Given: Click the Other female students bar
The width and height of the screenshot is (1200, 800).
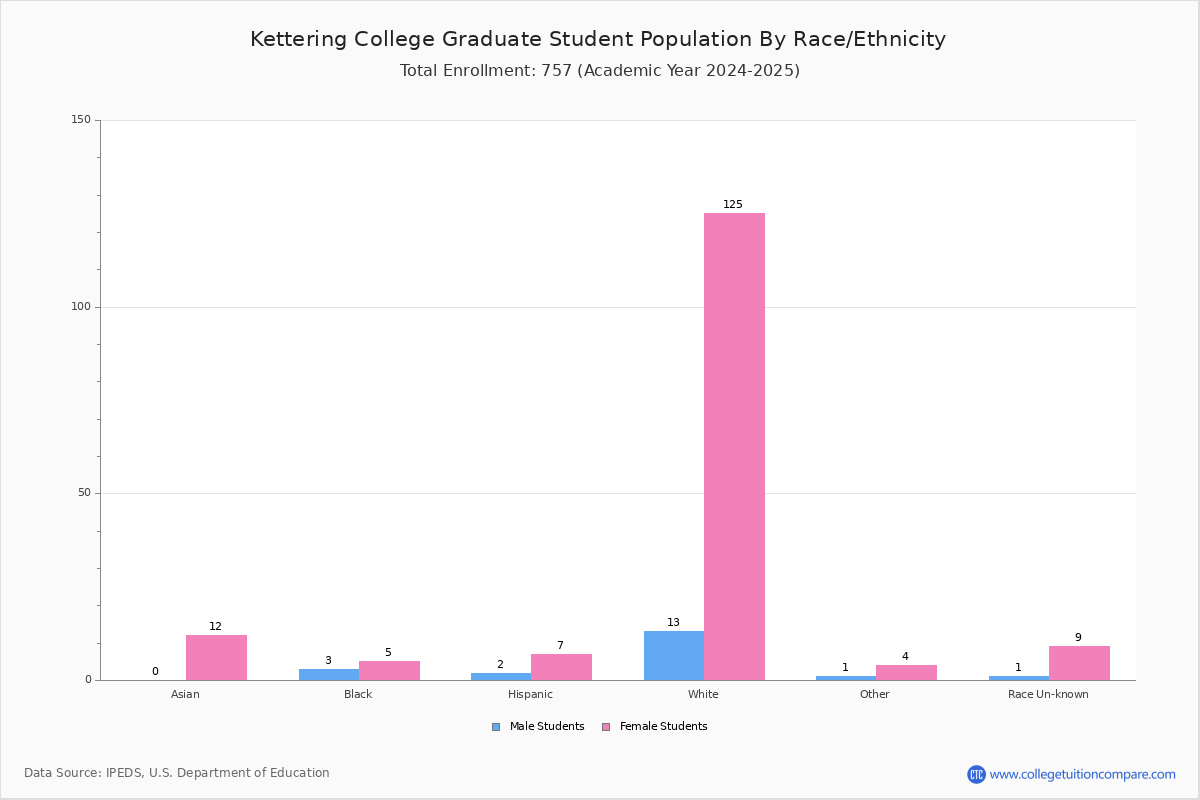Looking at the screenshot, I should point(906,673).
